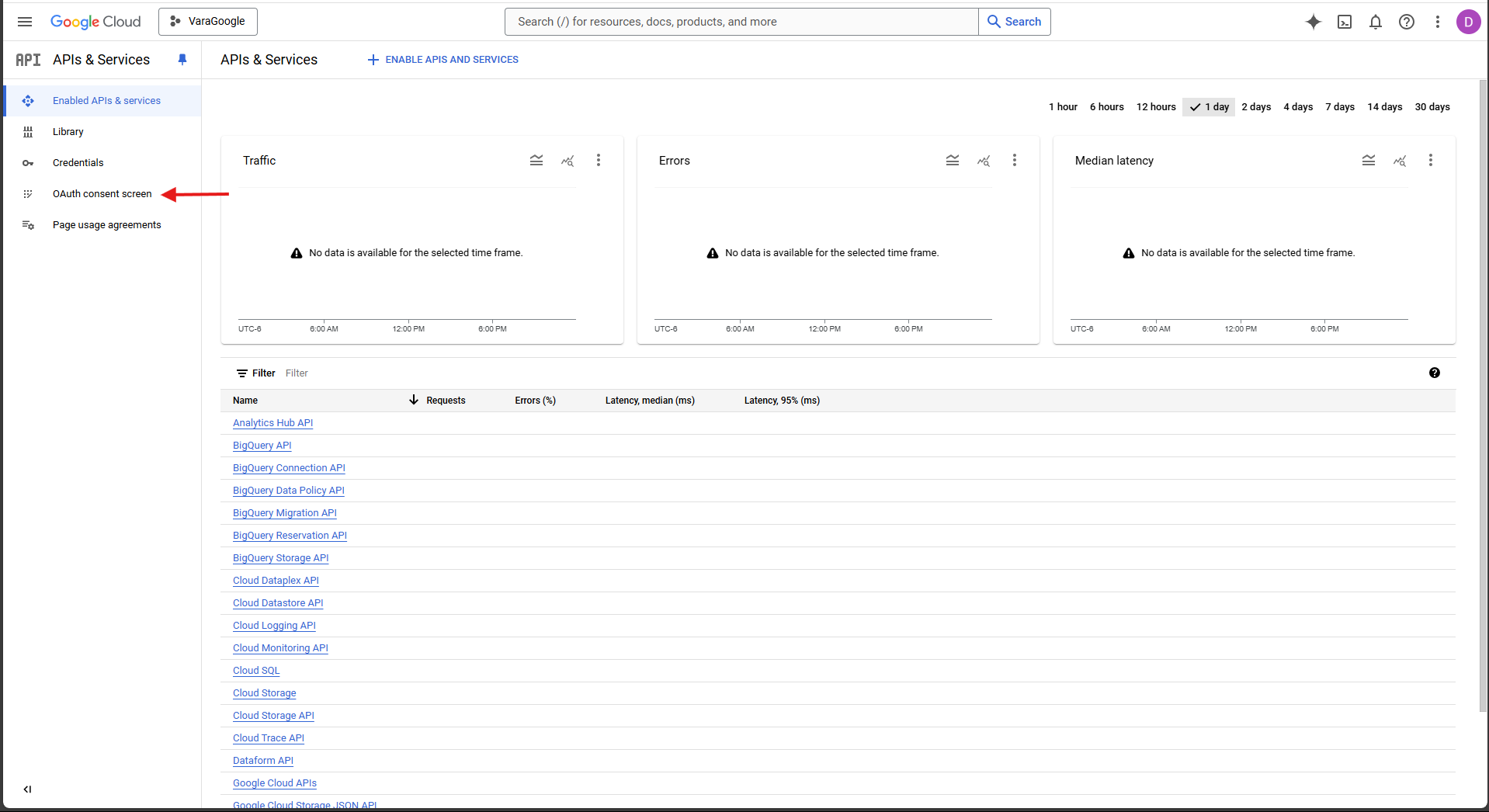The height and width of the screenshot is (812, 1489).
Task: Open BigQuery Connection API link
Action: click(289, 468)
